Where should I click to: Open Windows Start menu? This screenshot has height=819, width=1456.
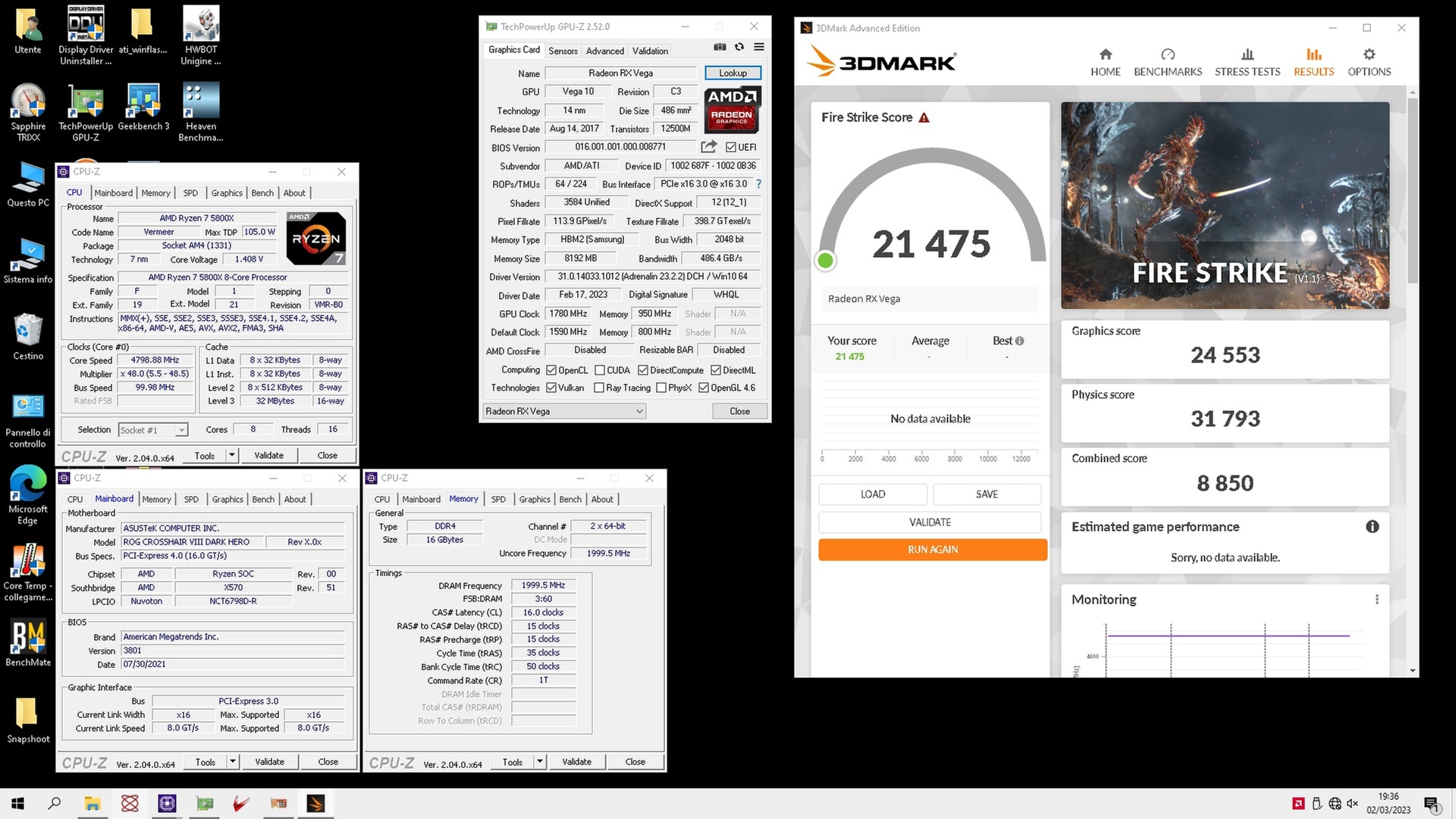tap(18, 803)
